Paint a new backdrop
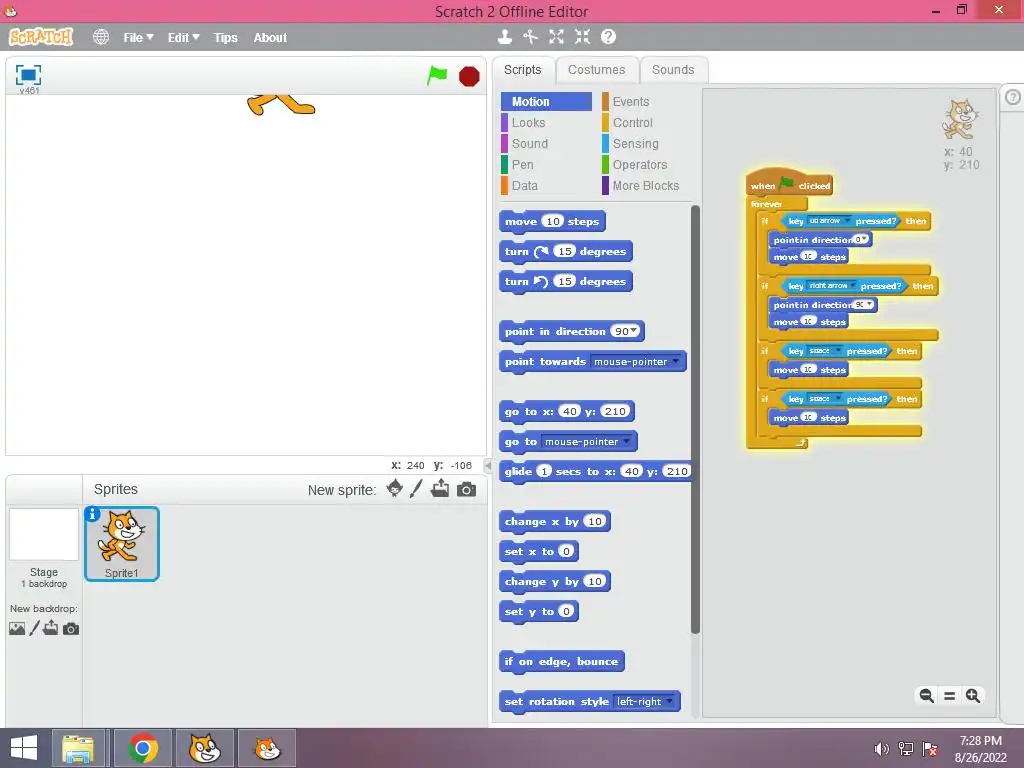1024x768 pixels. [x=35, y=628]
